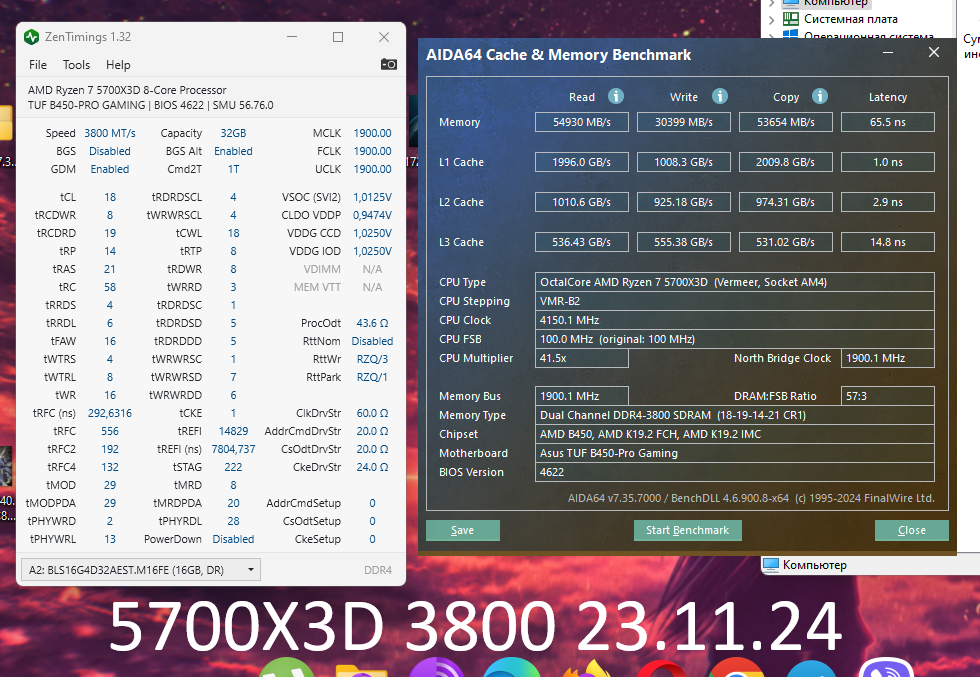The height and width of the screenshot is (677, 980).
Task: Open the Read info icon in AIDA64
Action: pos(616,96)
